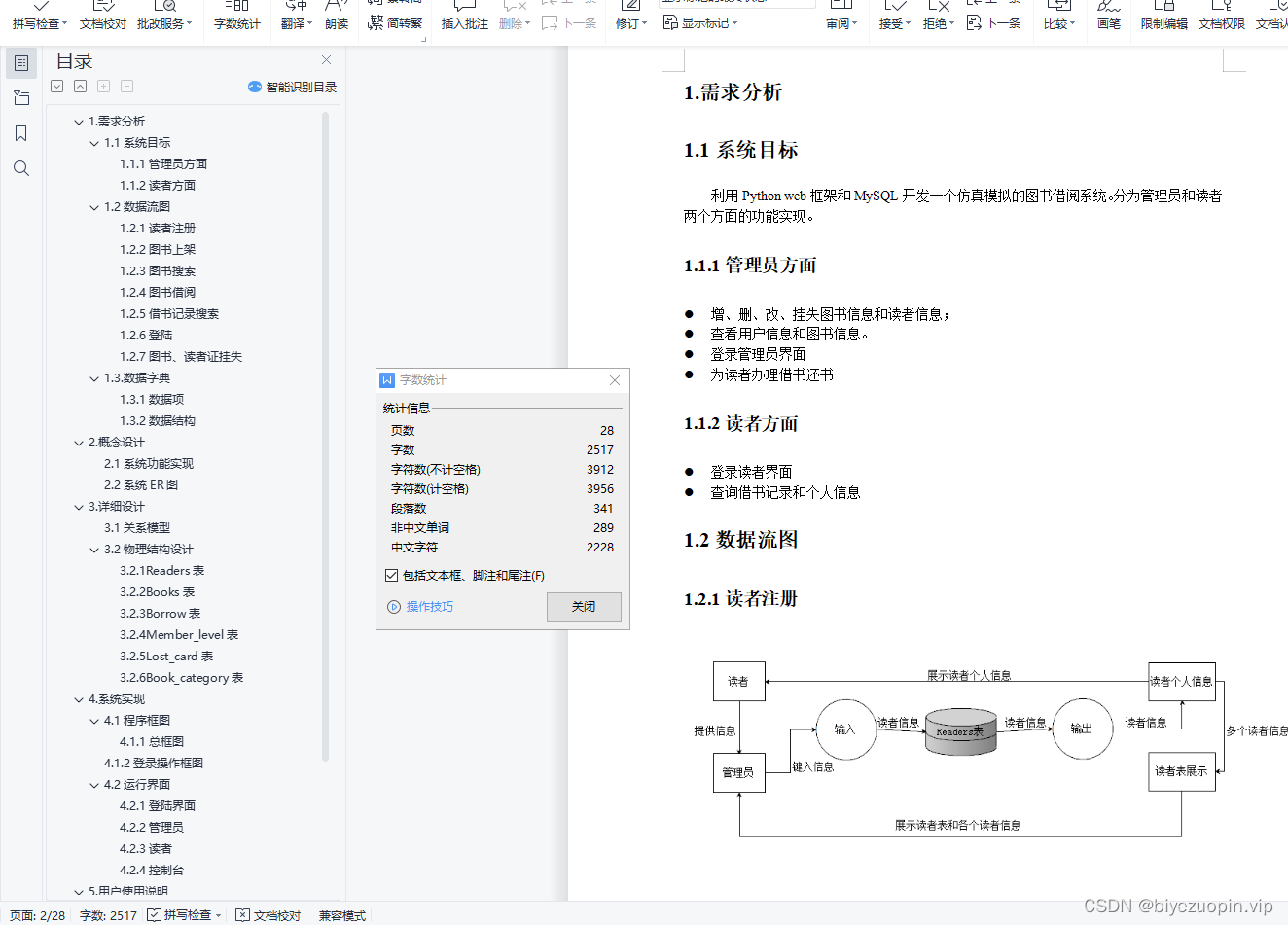Screen dimensions: 1288x925
Task: Go to 2.2 系统 ER 图 in outline
Action: (x=141, y=485)
